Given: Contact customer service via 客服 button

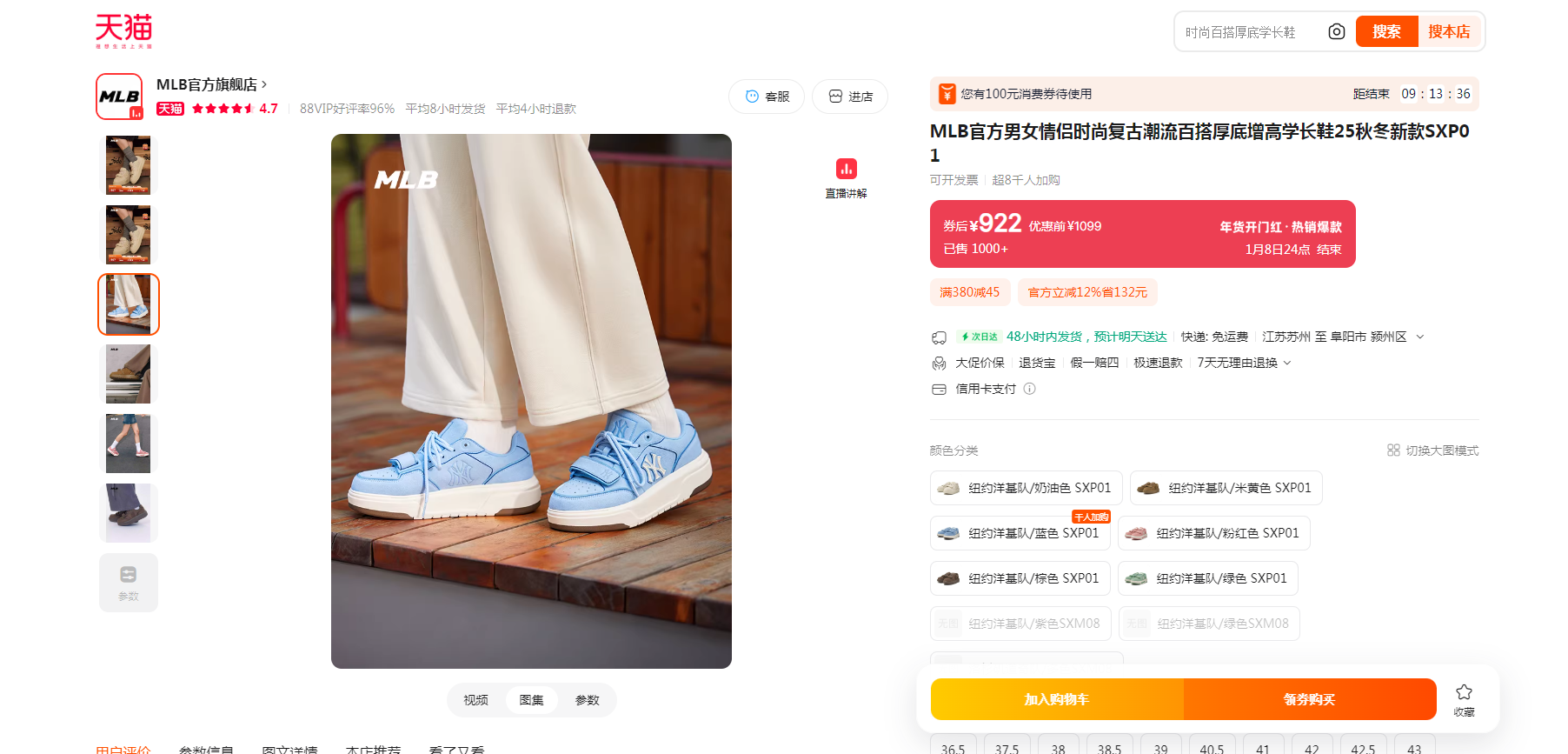Looking at the screenshot, I should click(767, 97).
